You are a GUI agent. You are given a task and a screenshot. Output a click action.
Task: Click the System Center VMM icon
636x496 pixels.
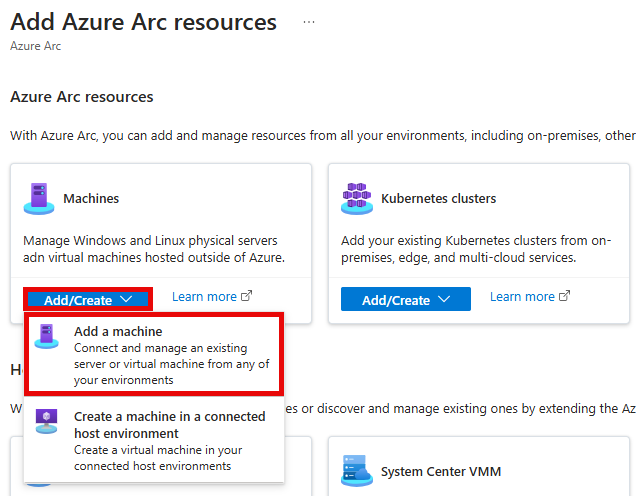pos(357,471)
